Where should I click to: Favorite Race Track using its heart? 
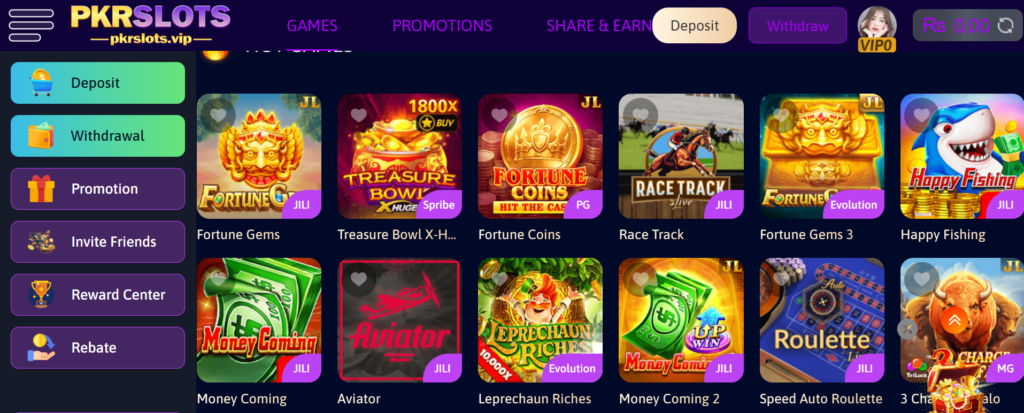point(640,116)
